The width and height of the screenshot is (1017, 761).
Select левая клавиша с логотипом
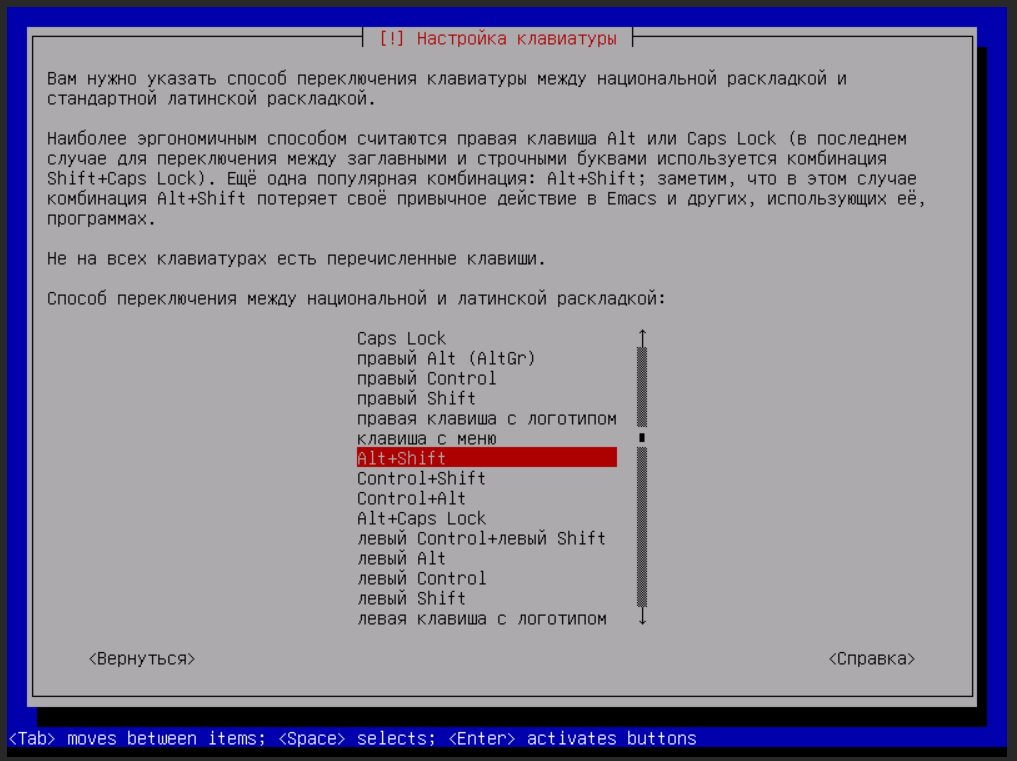point(481,619)
